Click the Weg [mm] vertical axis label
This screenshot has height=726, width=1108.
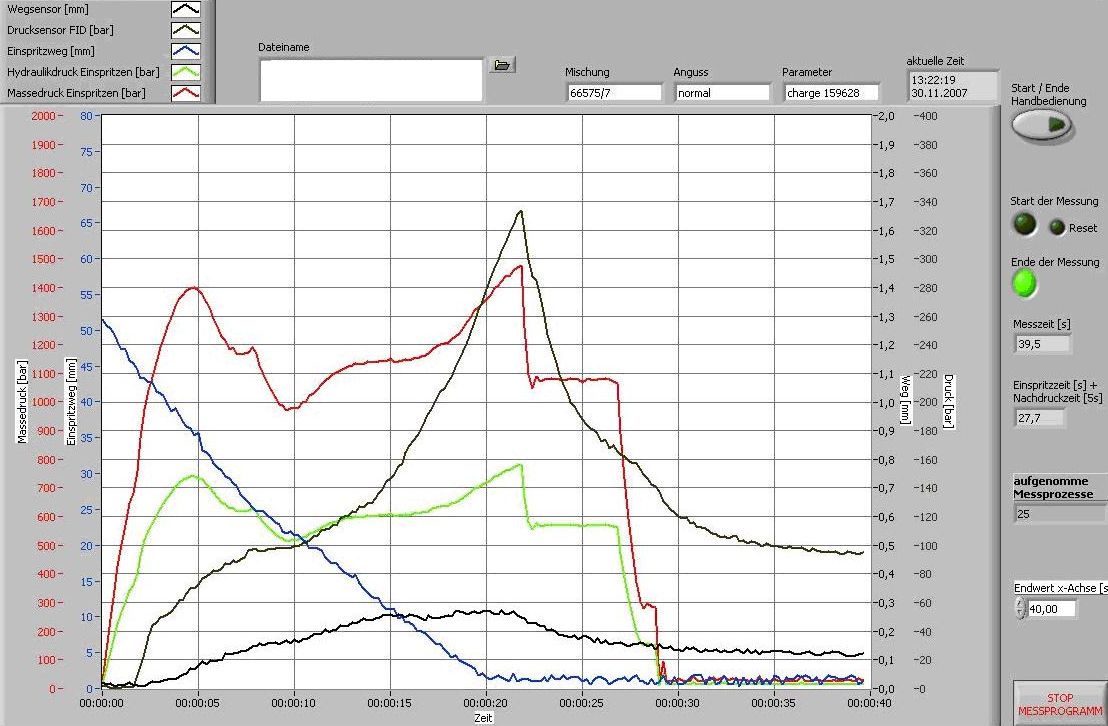[904, 400]
